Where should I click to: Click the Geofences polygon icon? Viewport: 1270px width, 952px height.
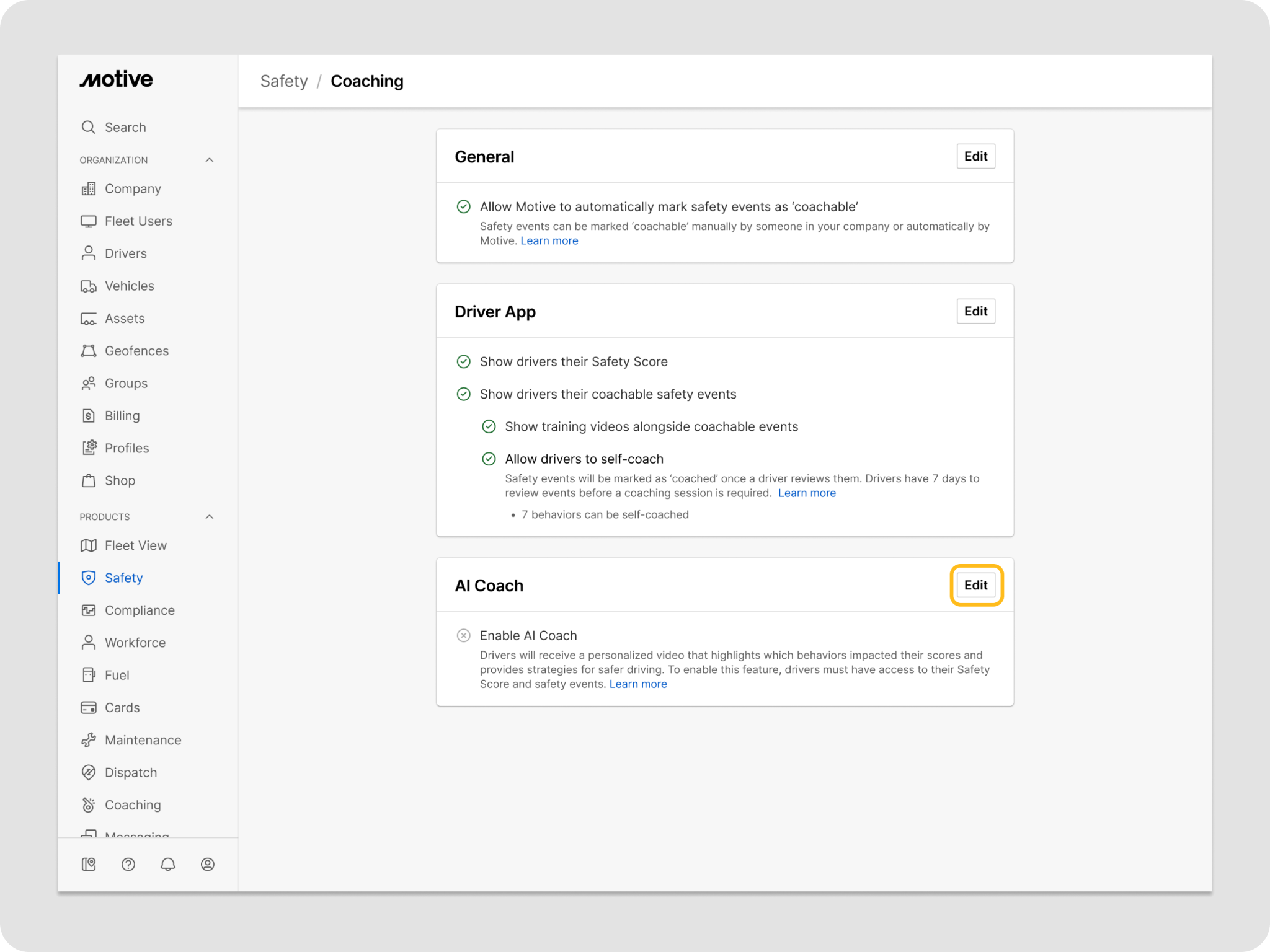click(x=89, y=351)
